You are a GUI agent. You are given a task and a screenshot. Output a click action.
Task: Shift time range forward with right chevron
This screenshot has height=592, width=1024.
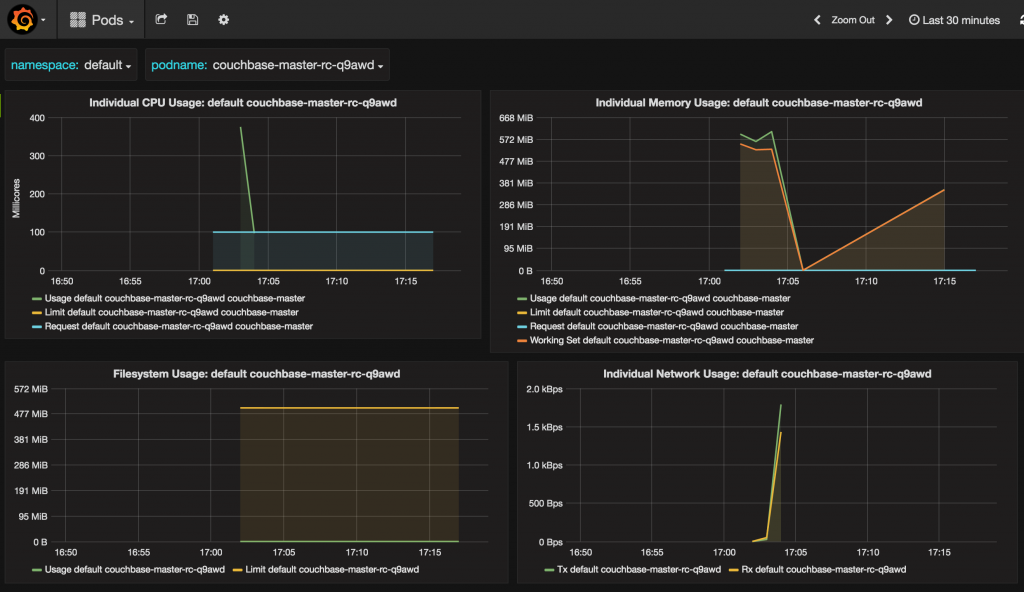889,20
